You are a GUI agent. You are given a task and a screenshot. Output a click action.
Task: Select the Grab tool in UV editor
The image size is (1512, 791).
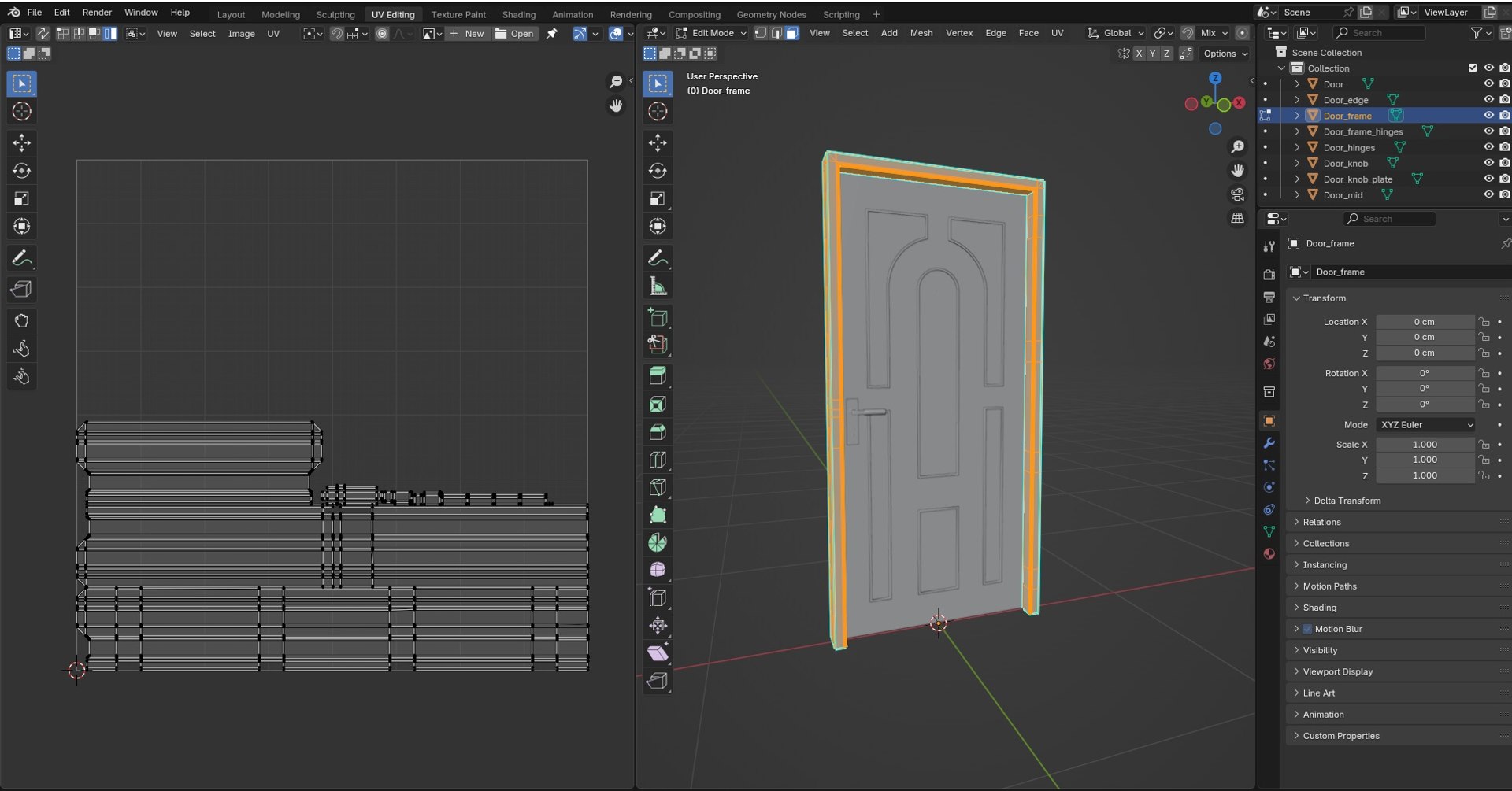[22, 321]
